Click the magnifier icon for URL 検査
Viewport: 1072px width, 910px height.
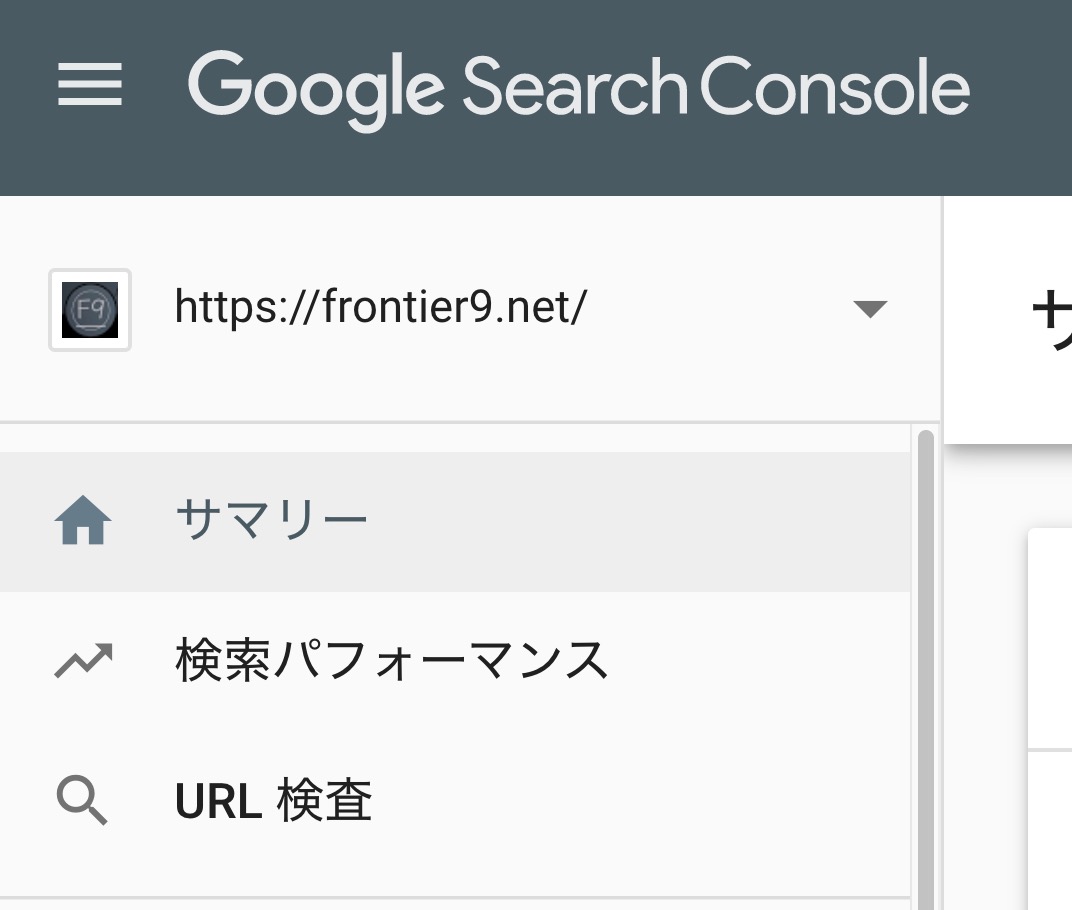pyautogui.click(x=82, y=801)
